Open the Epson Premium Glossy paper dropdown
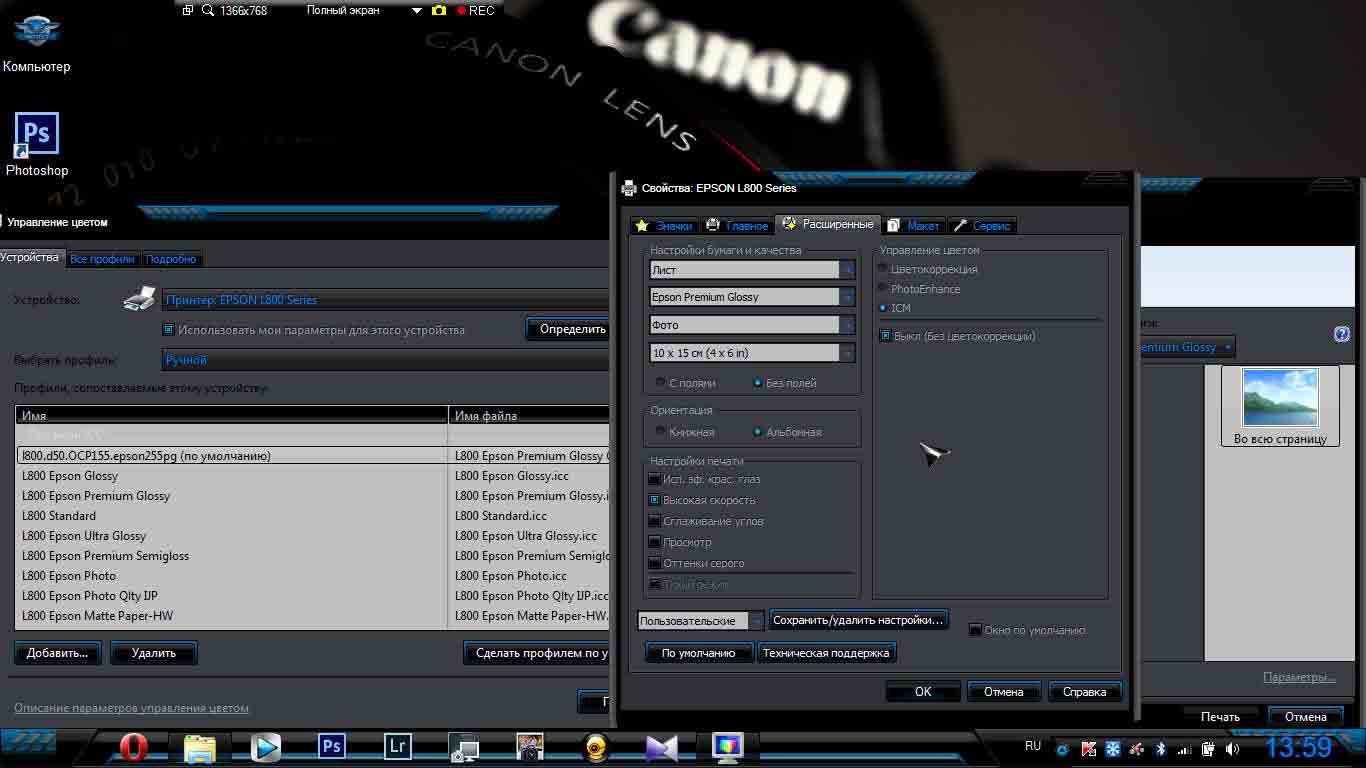Viewport: 1366px width, 768px height. click(752, 297)
